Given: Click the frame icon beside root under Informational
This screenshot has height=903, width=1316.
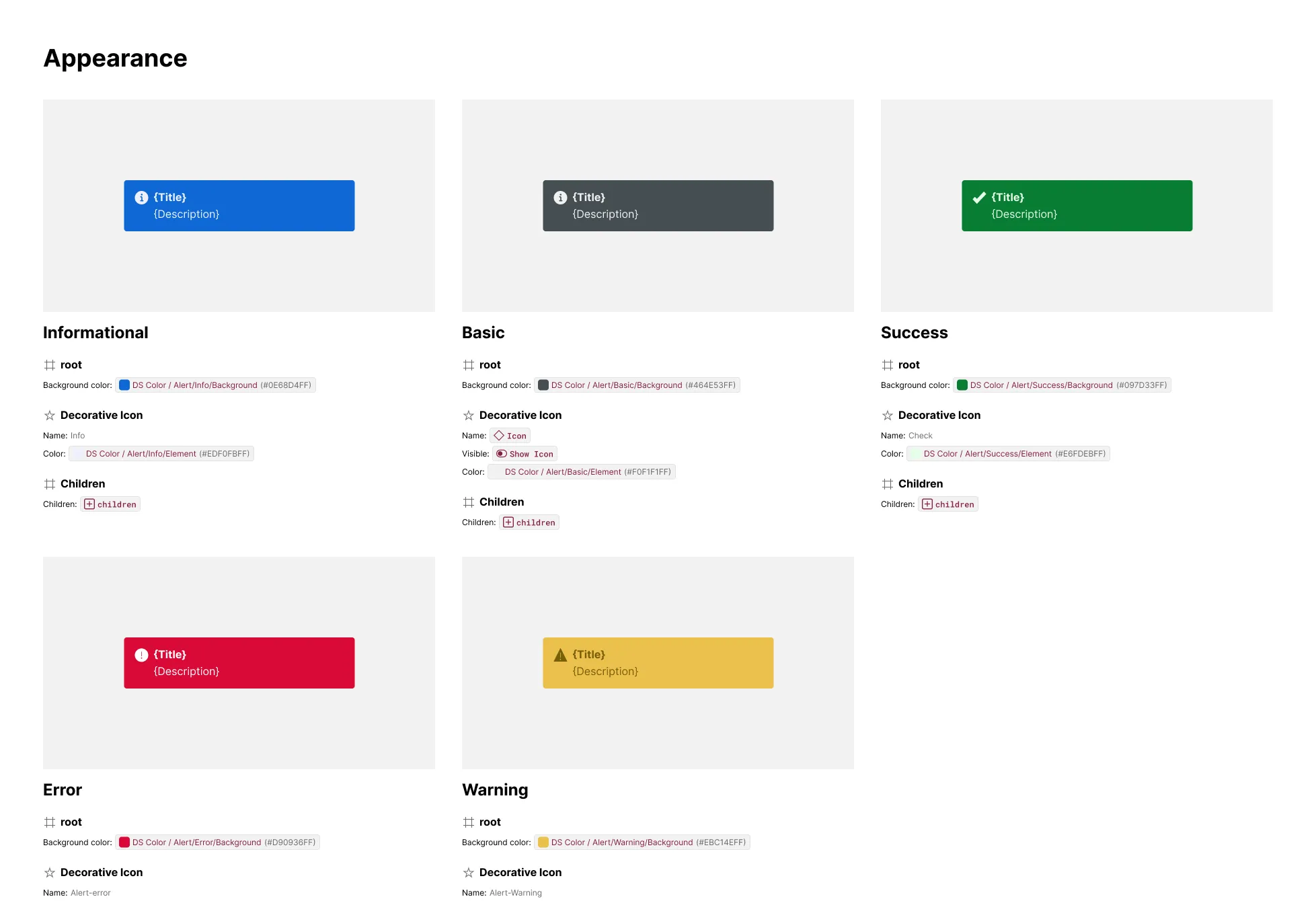Looking at the screenshot, I should [50, 365].
